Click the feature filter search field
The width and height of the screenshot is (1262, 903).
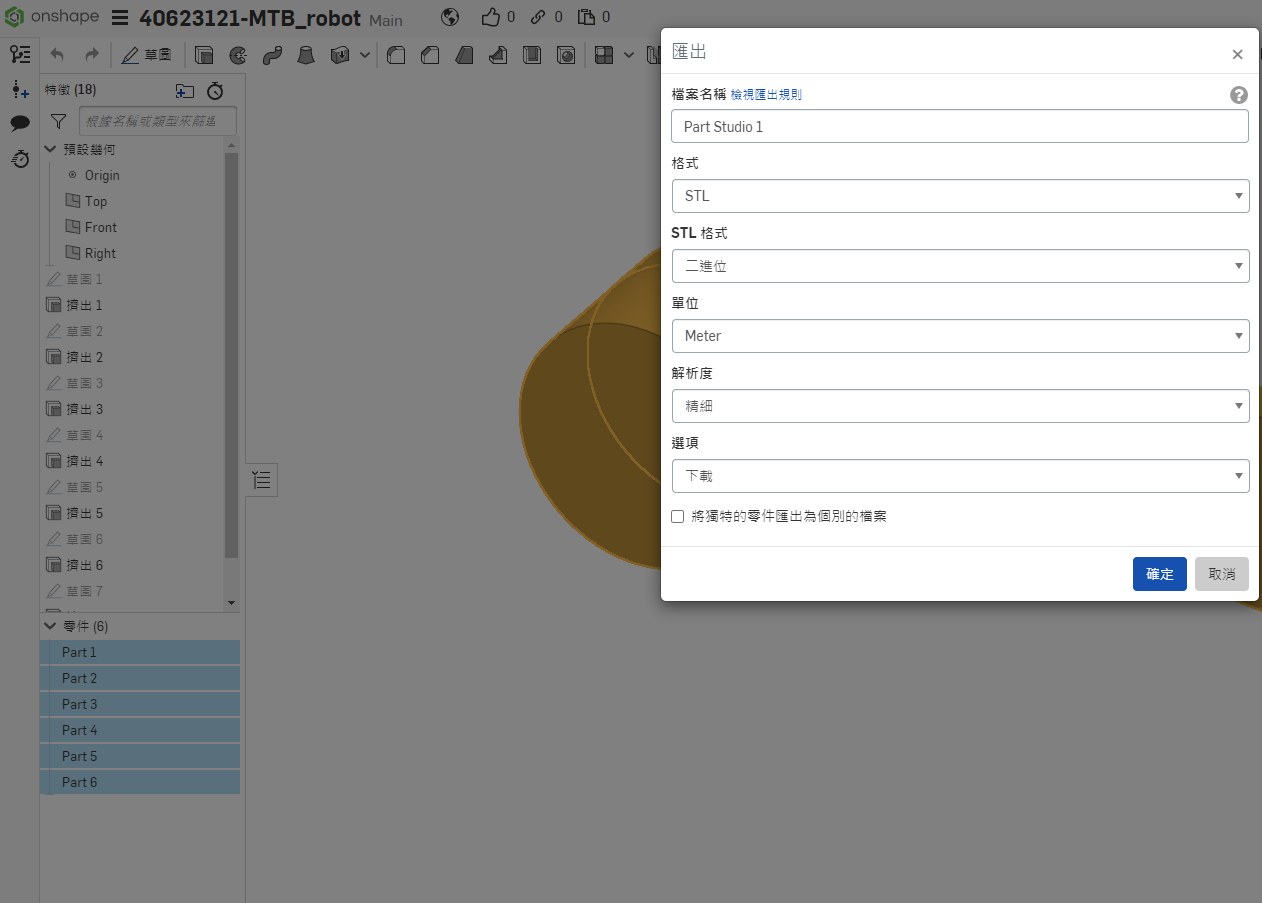click(x=158, y=121)
